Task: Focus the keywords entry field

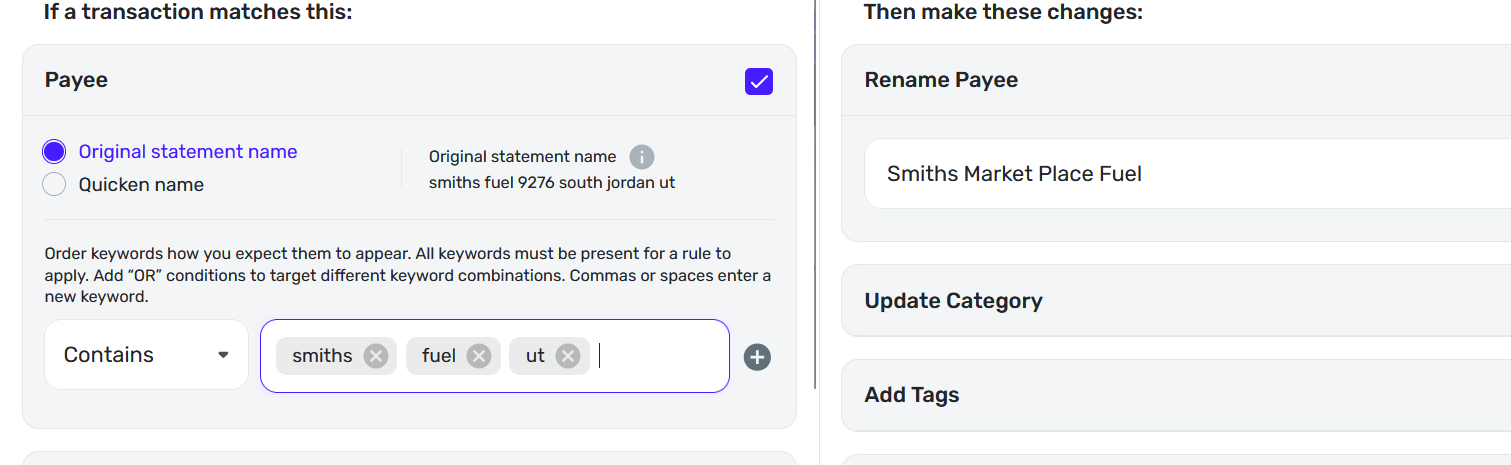Action: pos(660,356)
